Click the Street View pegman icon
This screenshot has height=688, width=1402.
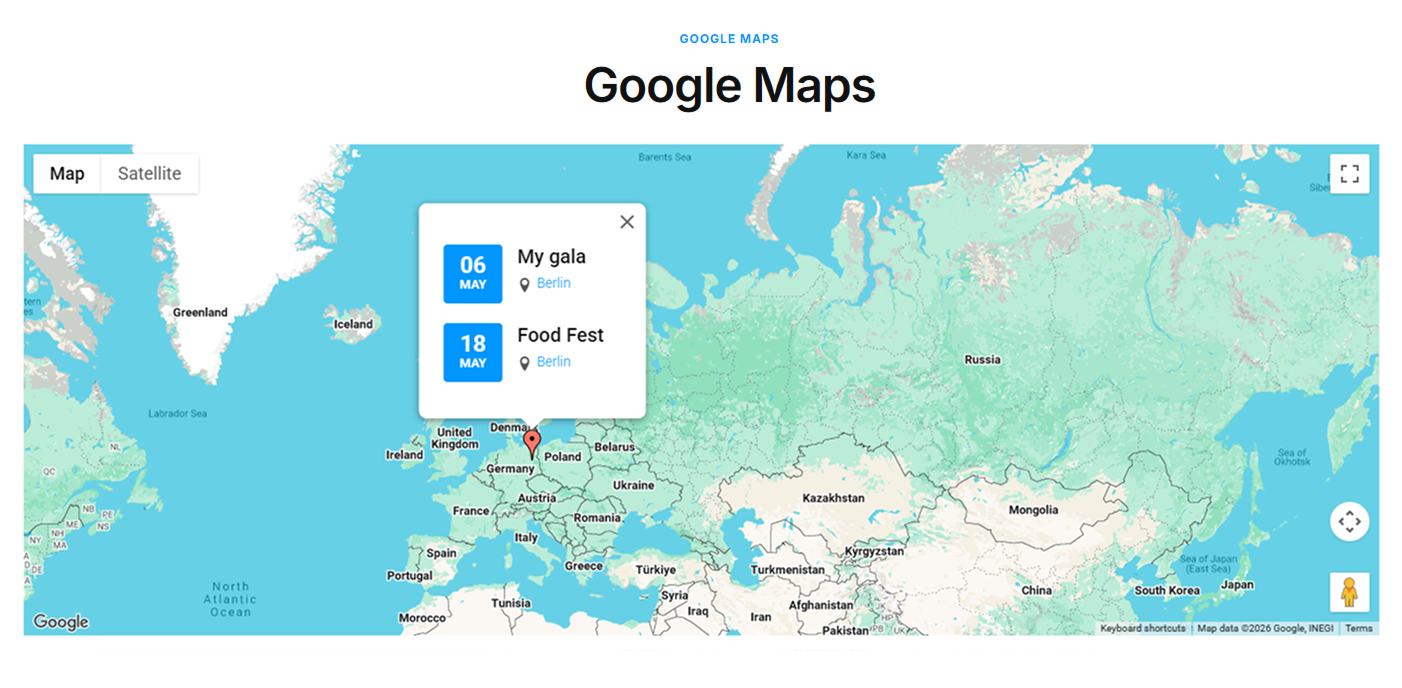(x=1349, y=592)
